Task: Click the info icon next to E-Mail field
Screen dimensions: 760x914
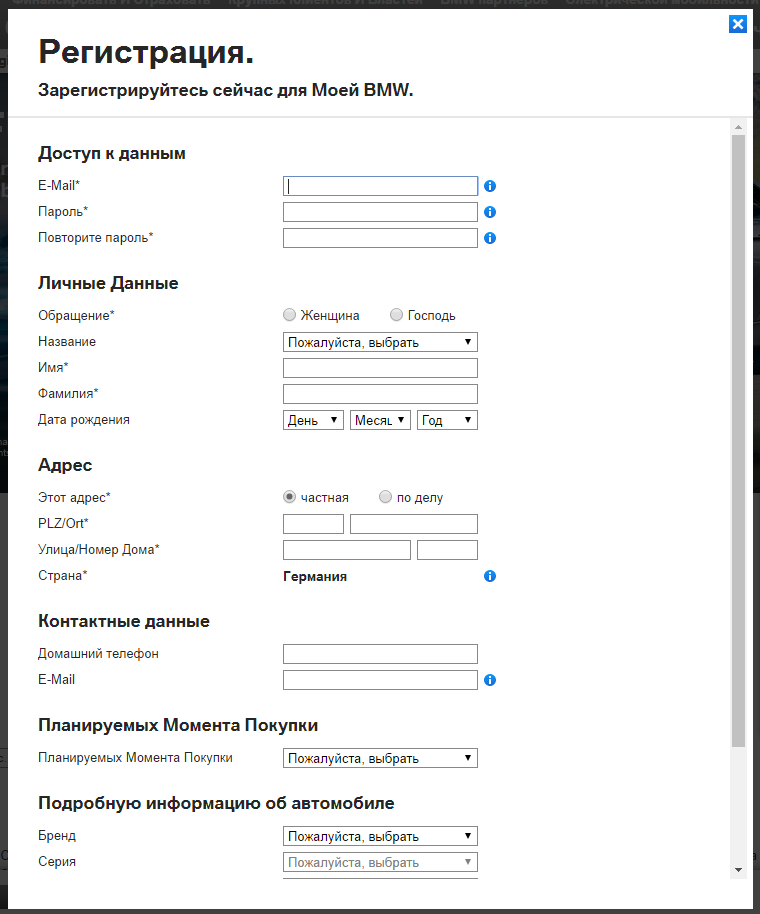Action: pyautogui.click(x=490, y=186)
